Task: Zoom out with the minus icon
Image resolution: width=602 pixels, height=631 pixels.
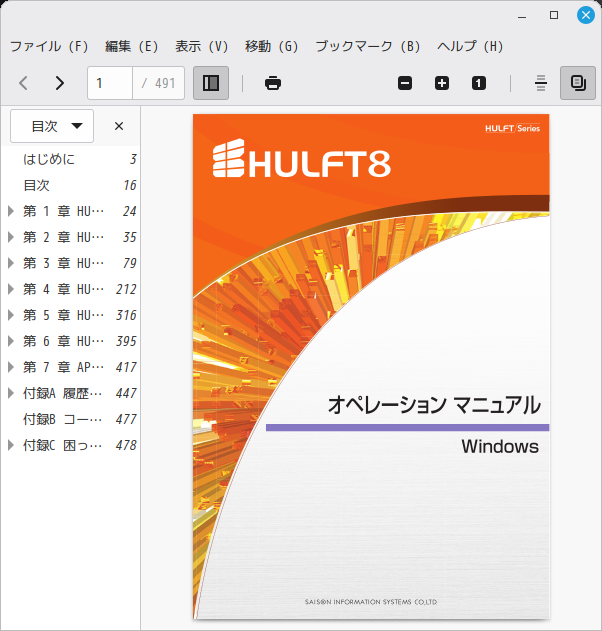Action: pyautogui.click(x=405, y=83)
